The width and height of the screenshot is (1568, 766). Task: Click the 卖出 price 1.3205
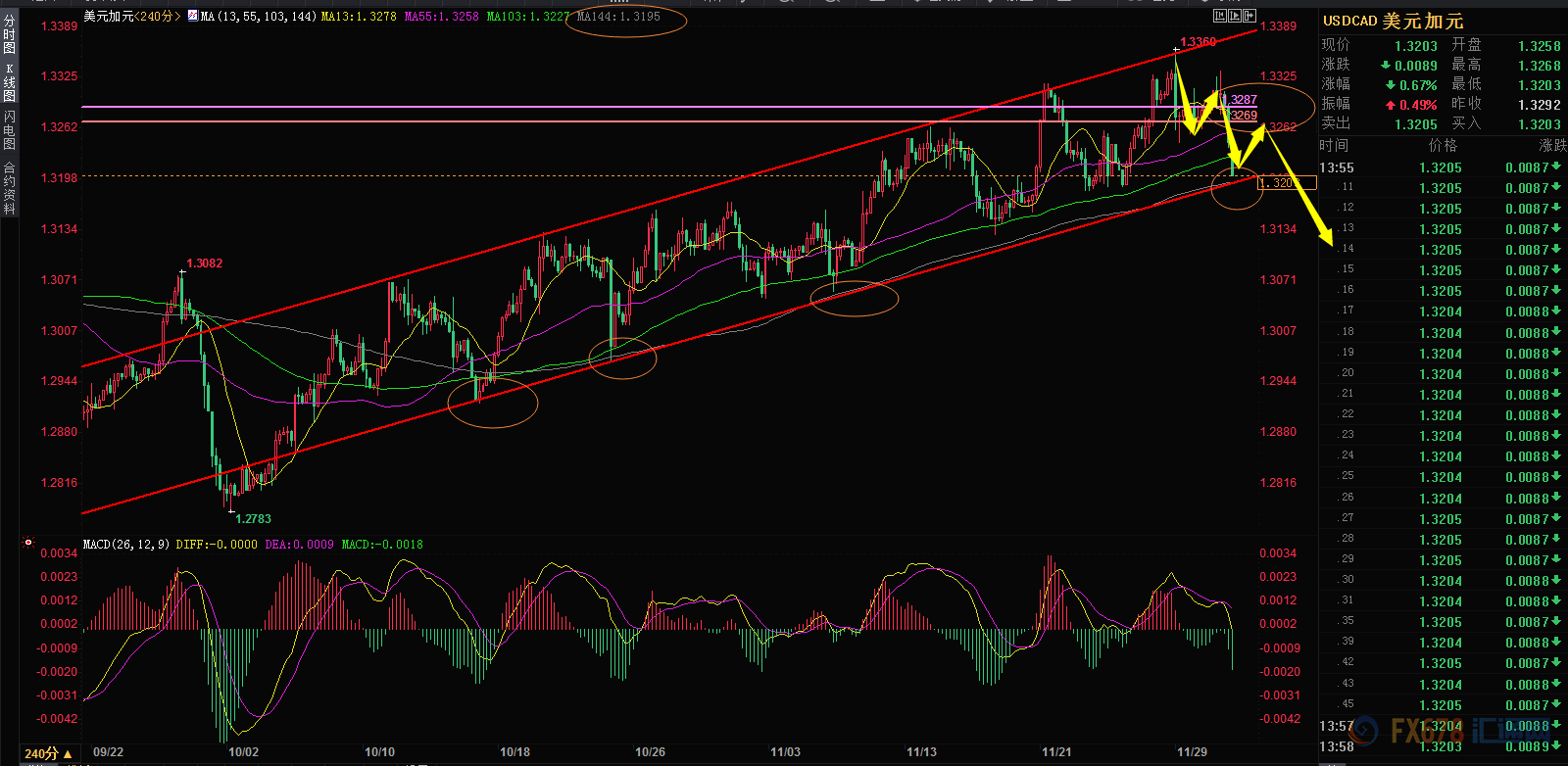pyautogui.click(x=1416, y=124)
